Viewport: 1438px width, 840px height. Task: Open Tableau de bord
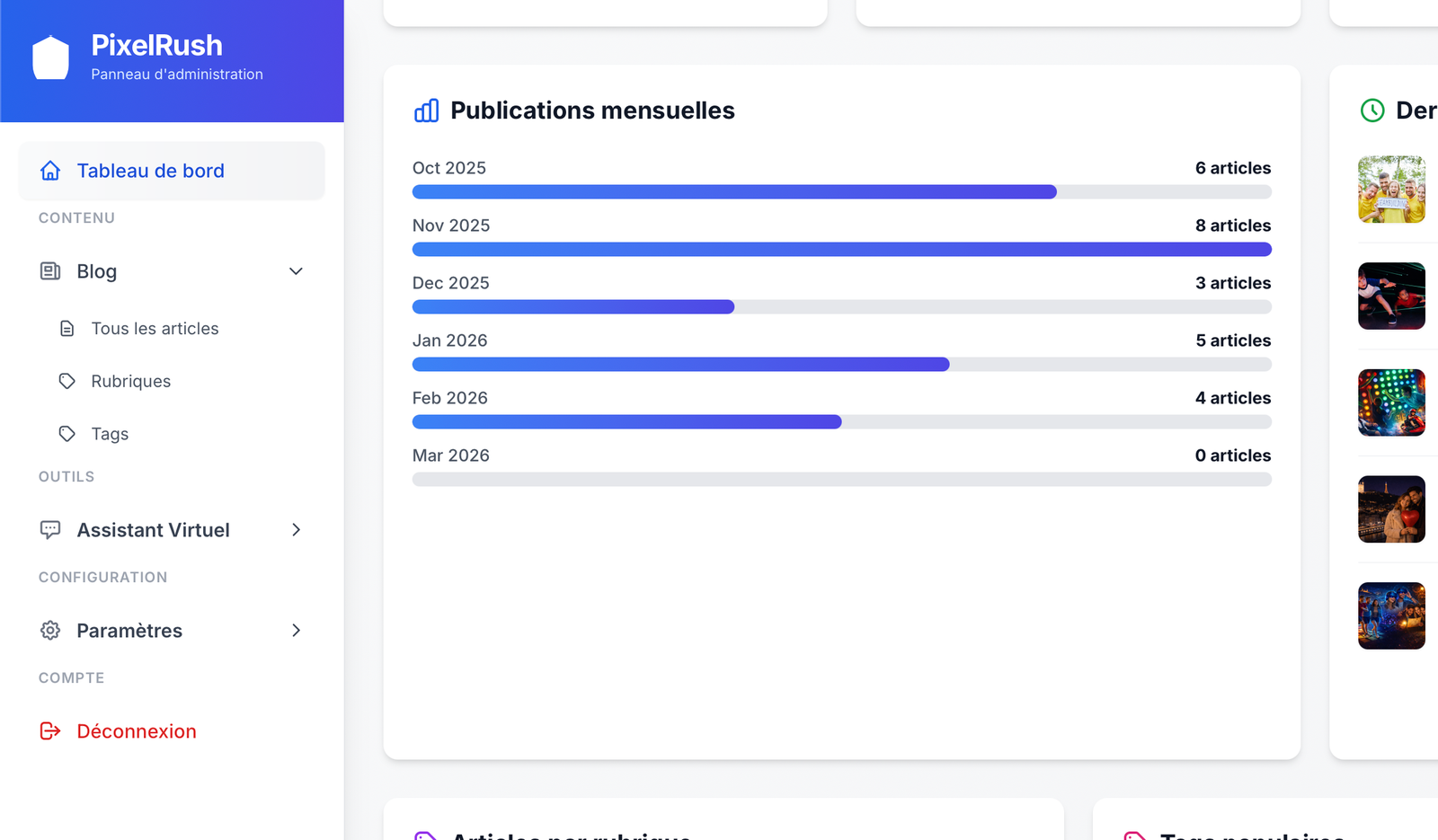tap(150, 170)
